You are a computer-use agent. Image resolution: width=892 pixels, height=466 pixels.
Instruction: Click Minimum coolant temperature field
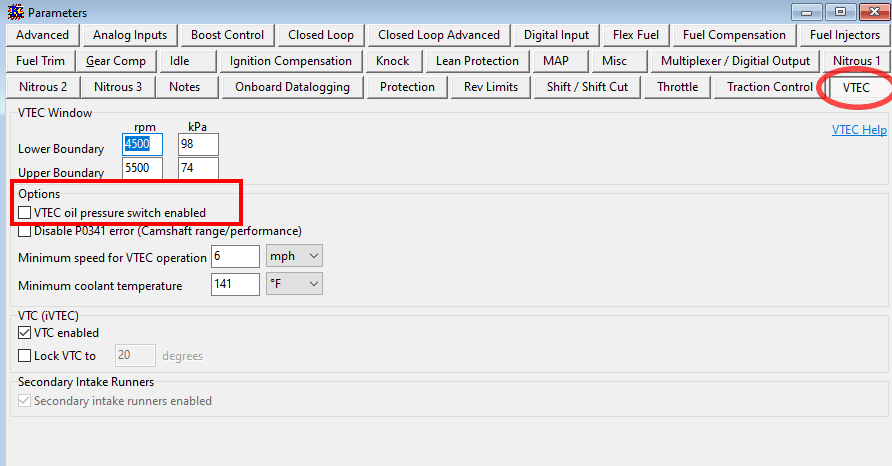click(236, 283)
